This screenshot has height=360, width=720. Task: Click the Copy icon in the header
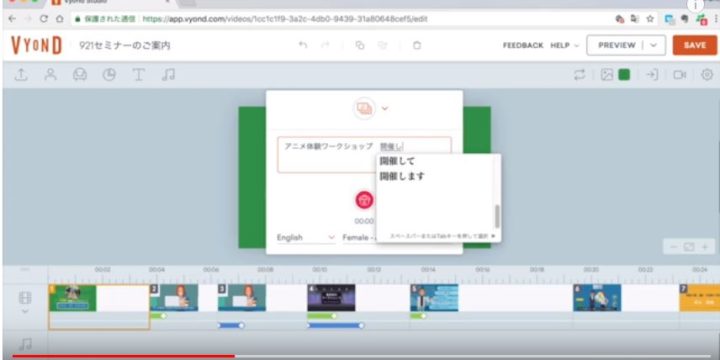pos(360,45)
